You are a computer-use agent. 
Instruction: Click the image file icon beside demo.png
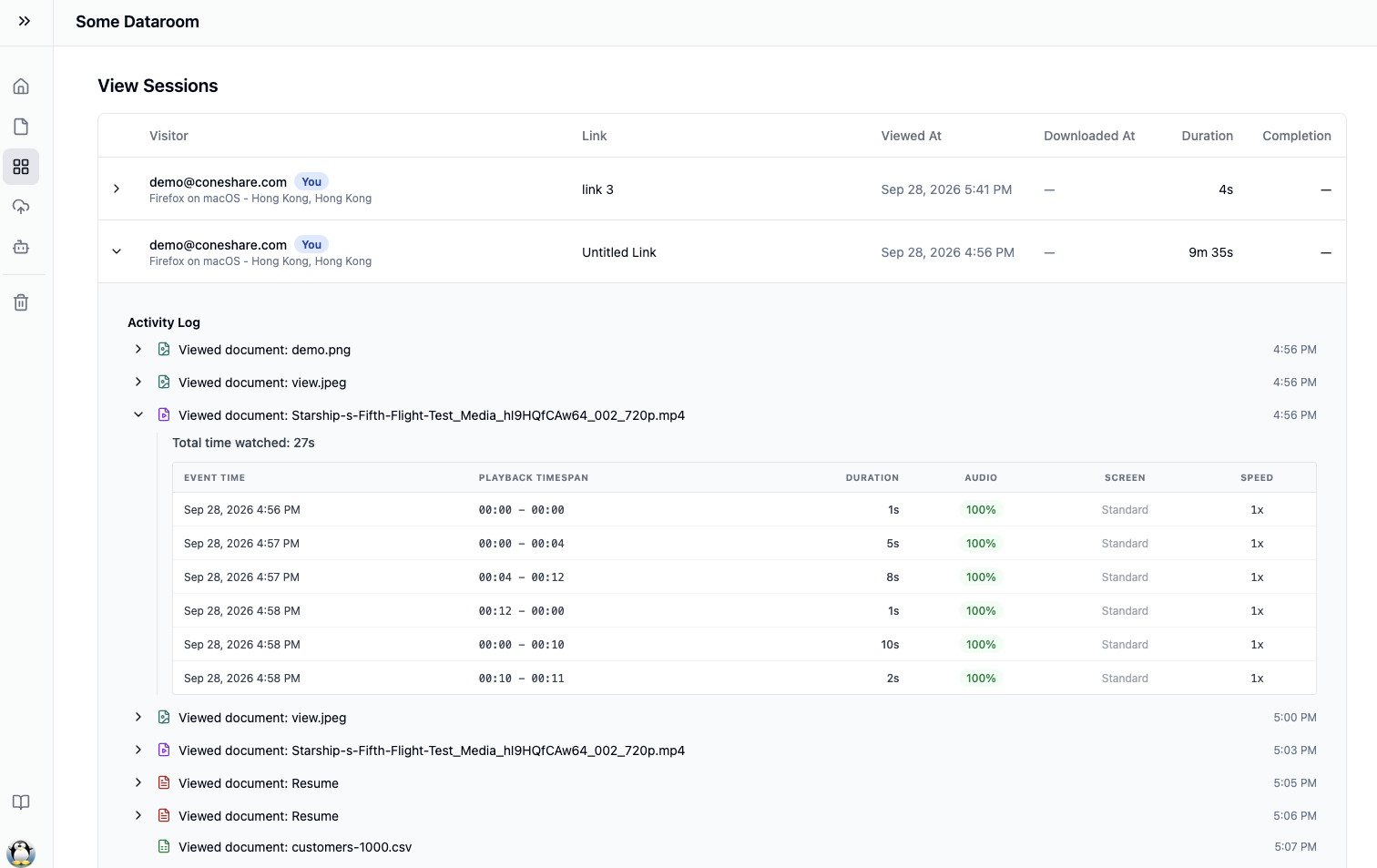(164, 350)
